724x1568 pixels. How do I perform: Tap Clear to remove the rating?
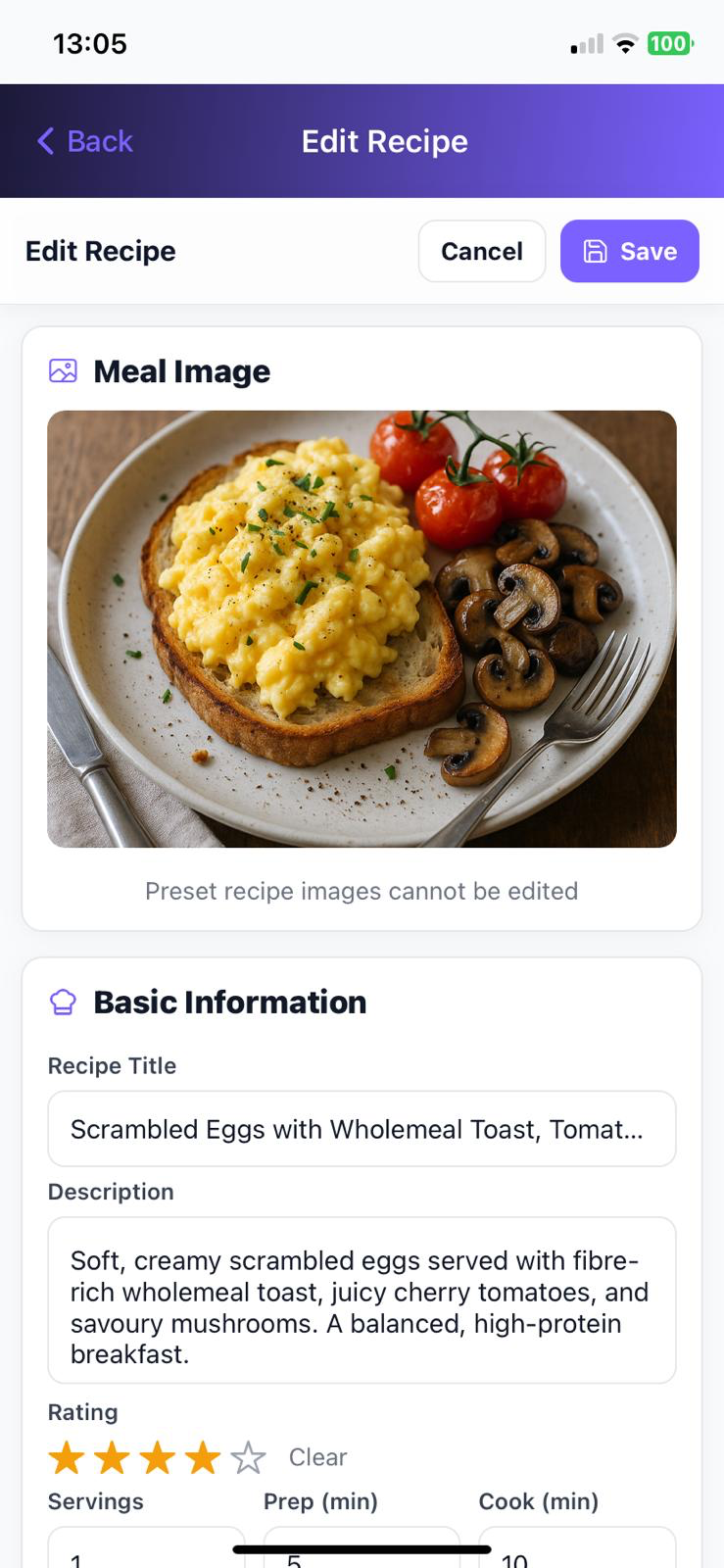click(x=317, y=1457)
